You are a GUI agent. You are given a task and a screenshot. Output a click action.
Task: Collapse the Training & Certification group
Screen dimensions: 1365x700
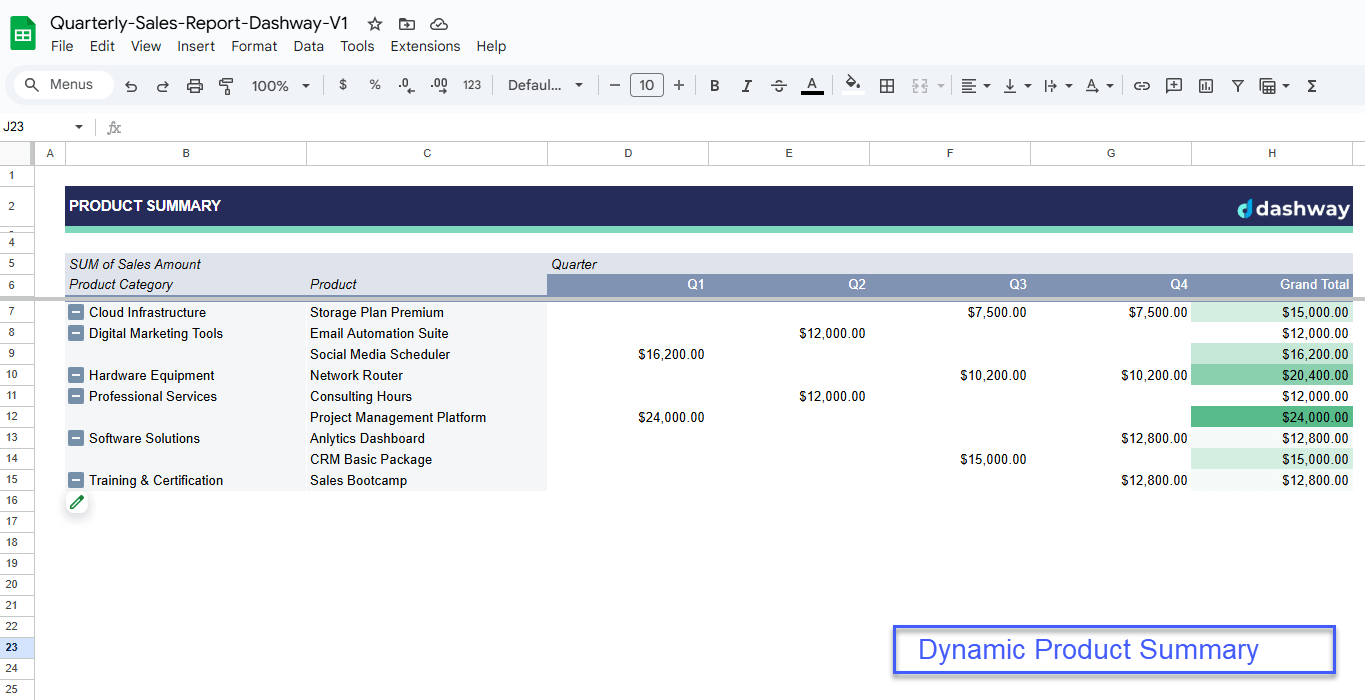[x=76, y=481]
